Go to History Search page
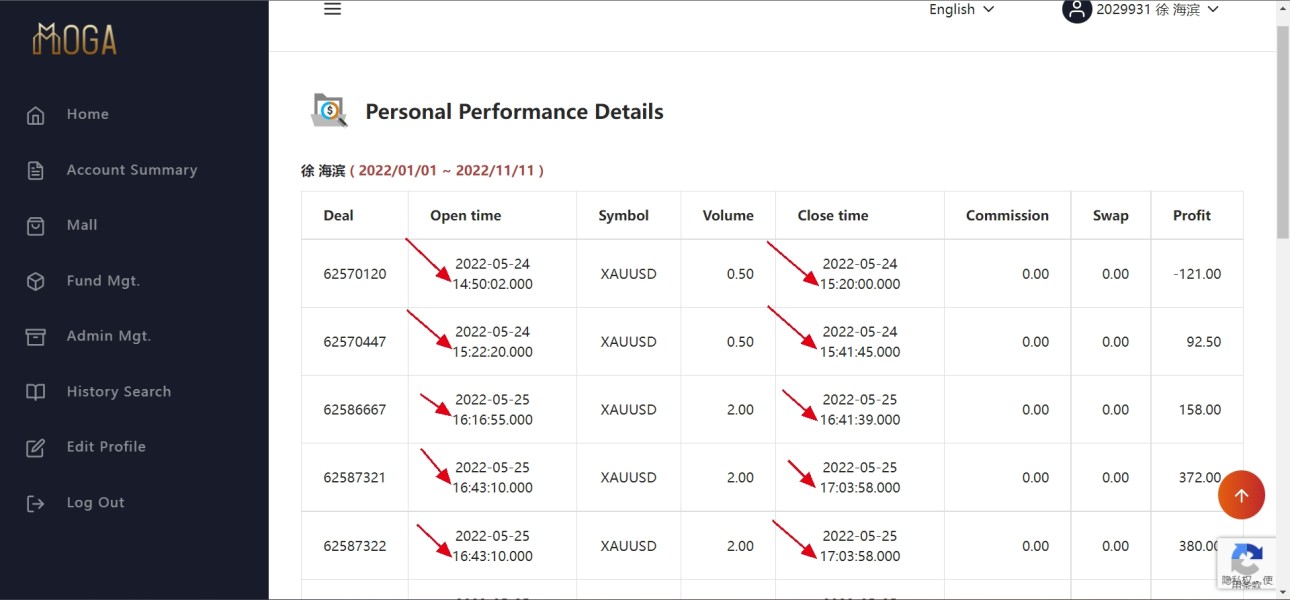Viewport: 1290px width, 600px height. pos(119,392)
